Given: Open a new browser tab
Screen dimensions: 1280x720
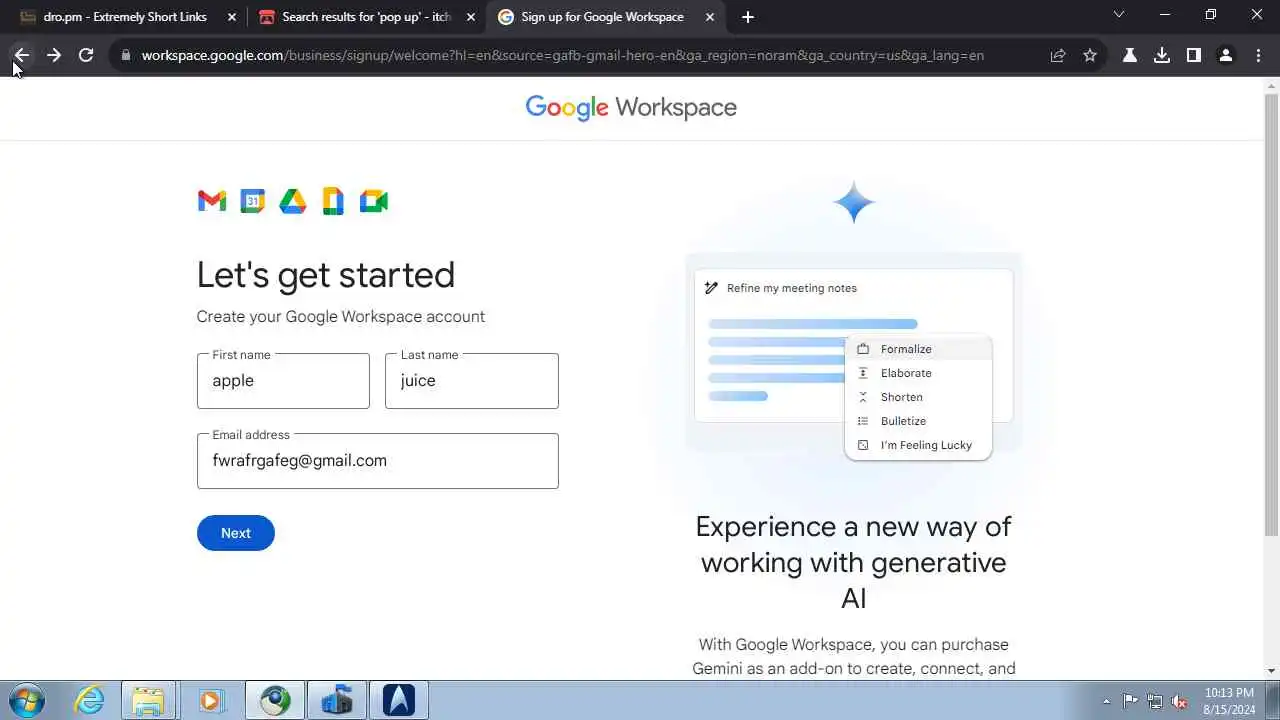Looking at the screenshot, I should (x=748, y=17).
